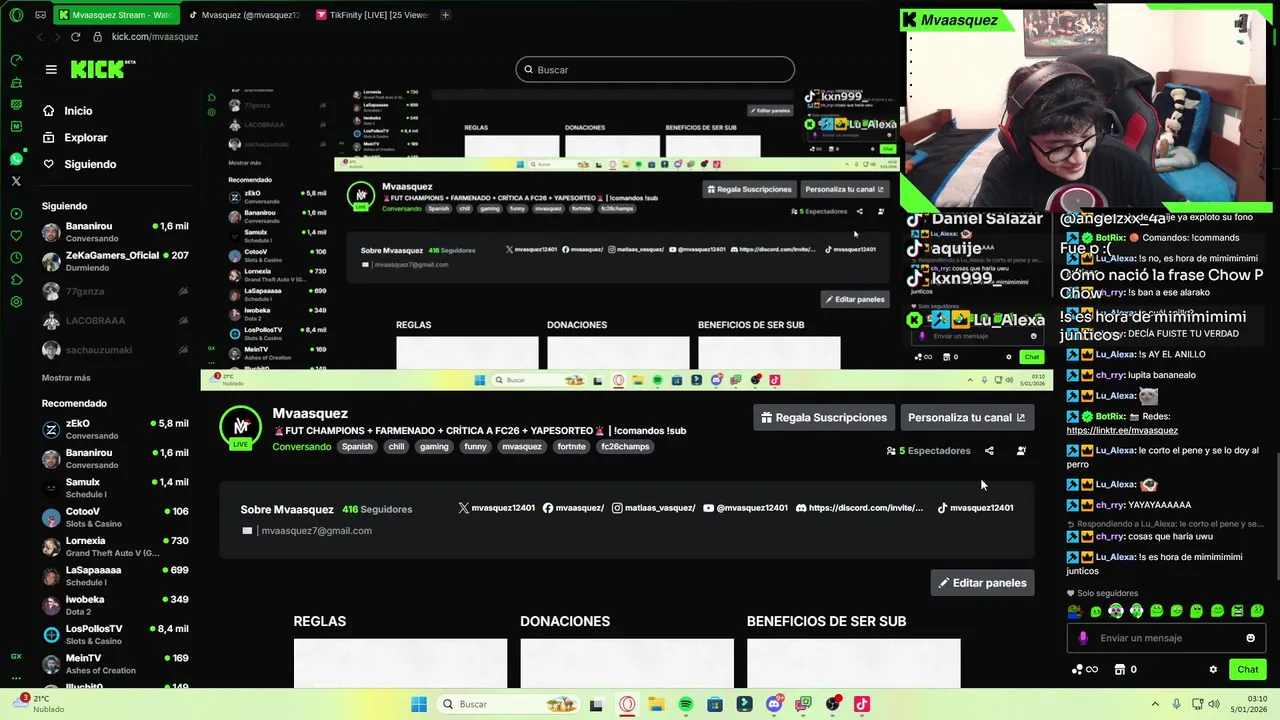
Task: Open chat settings gear icon
Action: tap(1213, 669)
